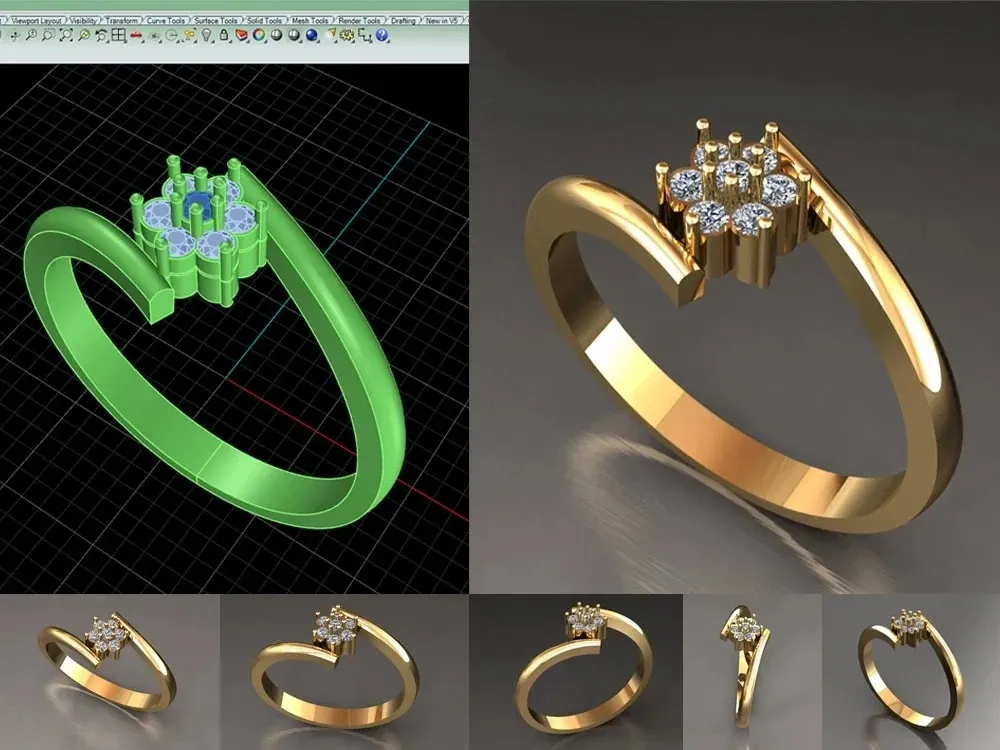The width and height of the screenshot is (1000, 750).
Task: Click the red car Set View icon
Action: pyautogui.click(x=136, y=36)
